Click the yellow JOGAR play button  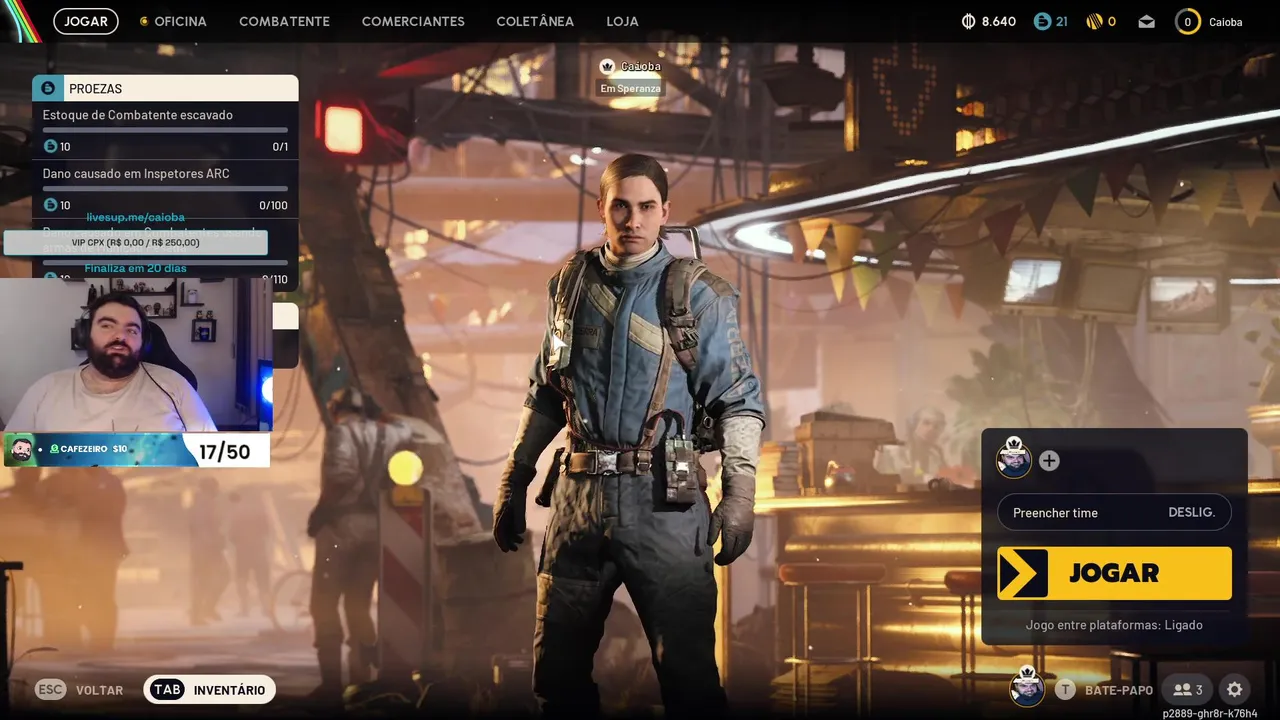1114,573
